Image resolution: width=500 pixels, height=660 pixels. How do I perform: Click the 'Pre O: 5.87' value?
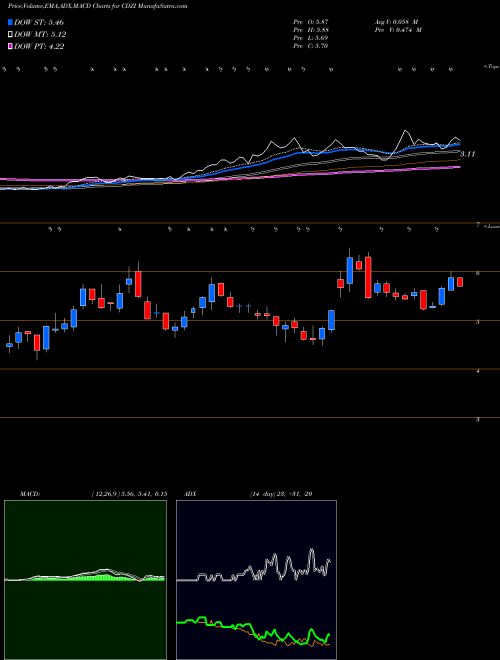point(311,22)
